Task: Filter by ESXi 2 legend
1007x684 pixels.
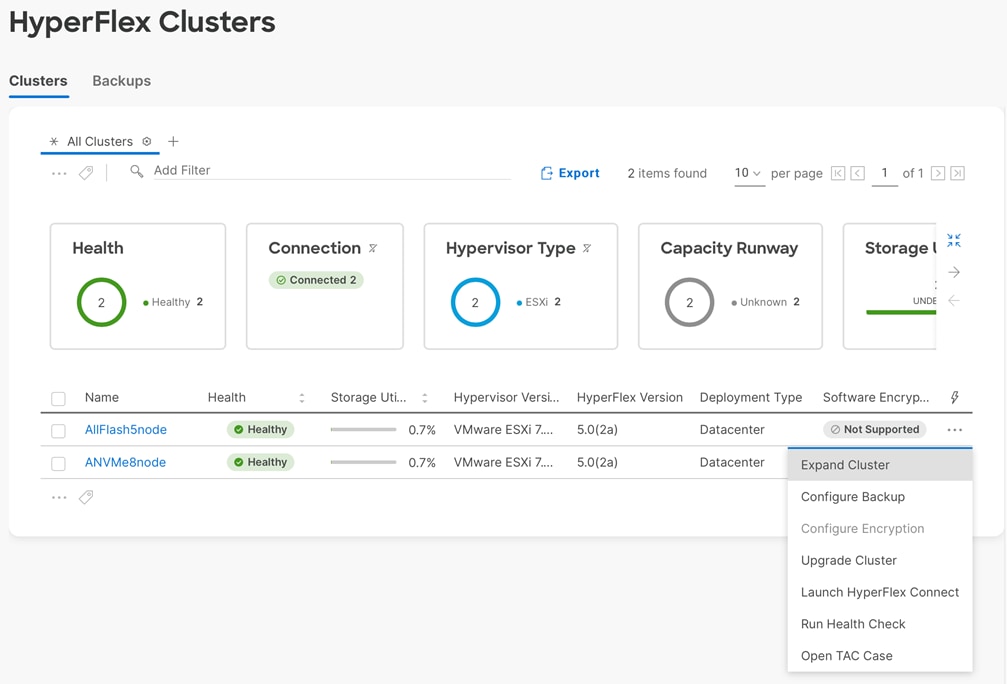Action: coord(539,302)
